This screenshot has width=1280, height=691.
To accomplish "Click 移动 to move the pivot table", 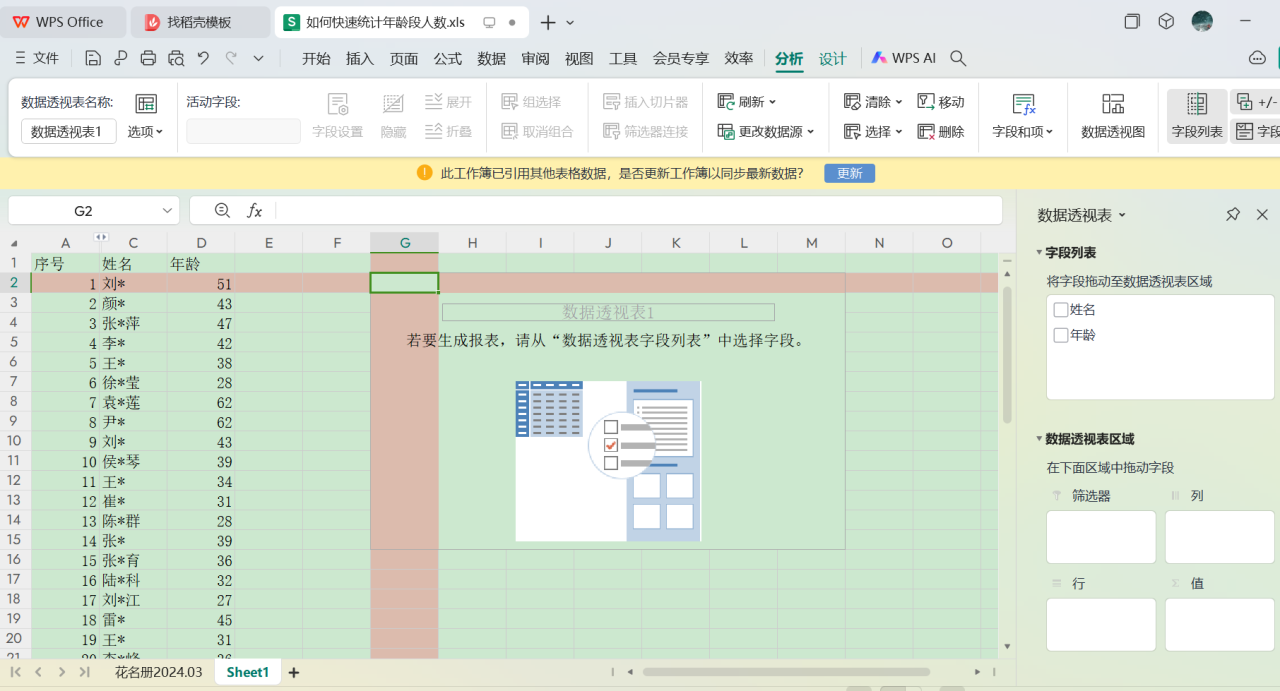I will point(941,102).
